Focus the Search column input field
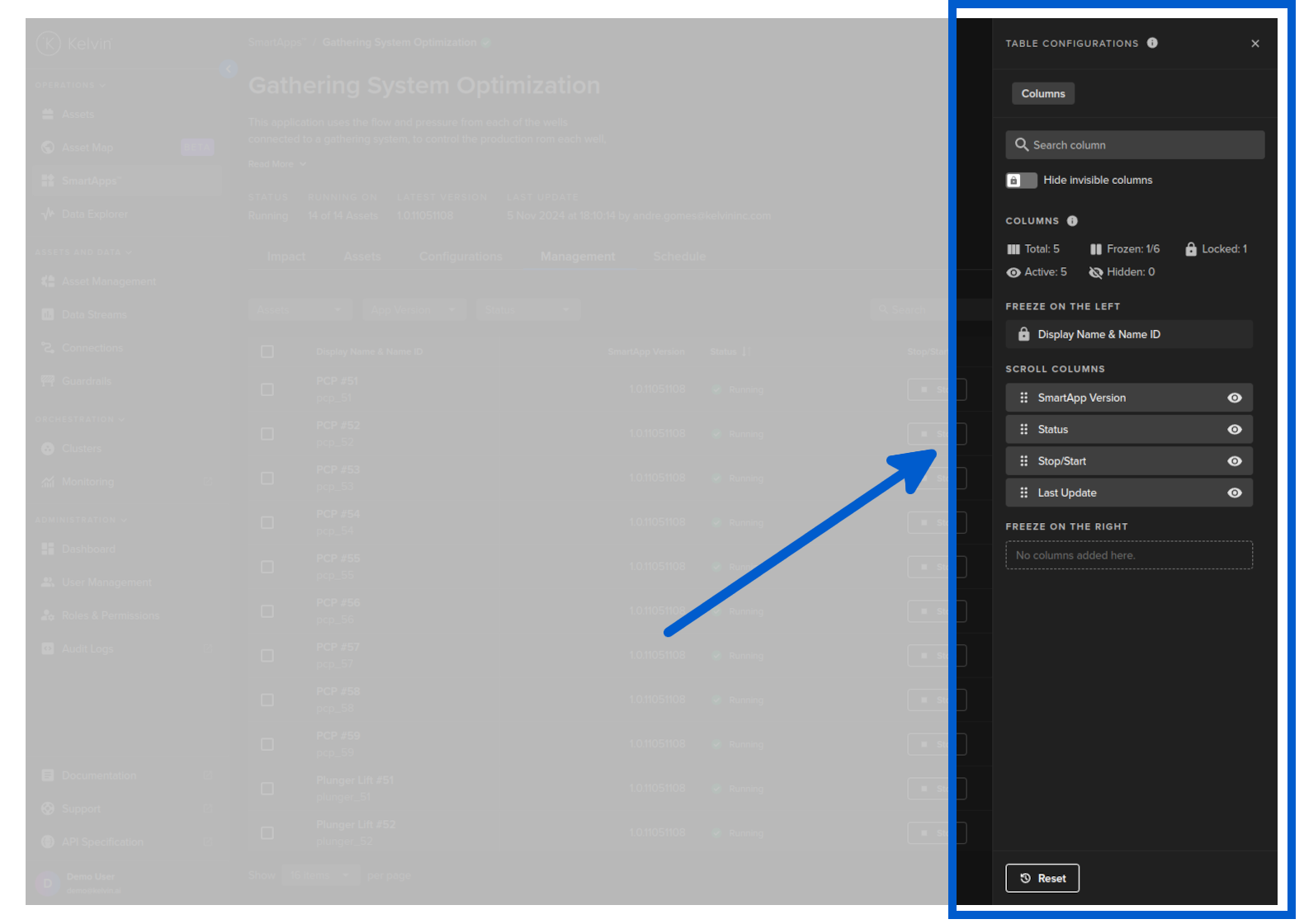This screenshot has height=924, width=1304. 1143,145
